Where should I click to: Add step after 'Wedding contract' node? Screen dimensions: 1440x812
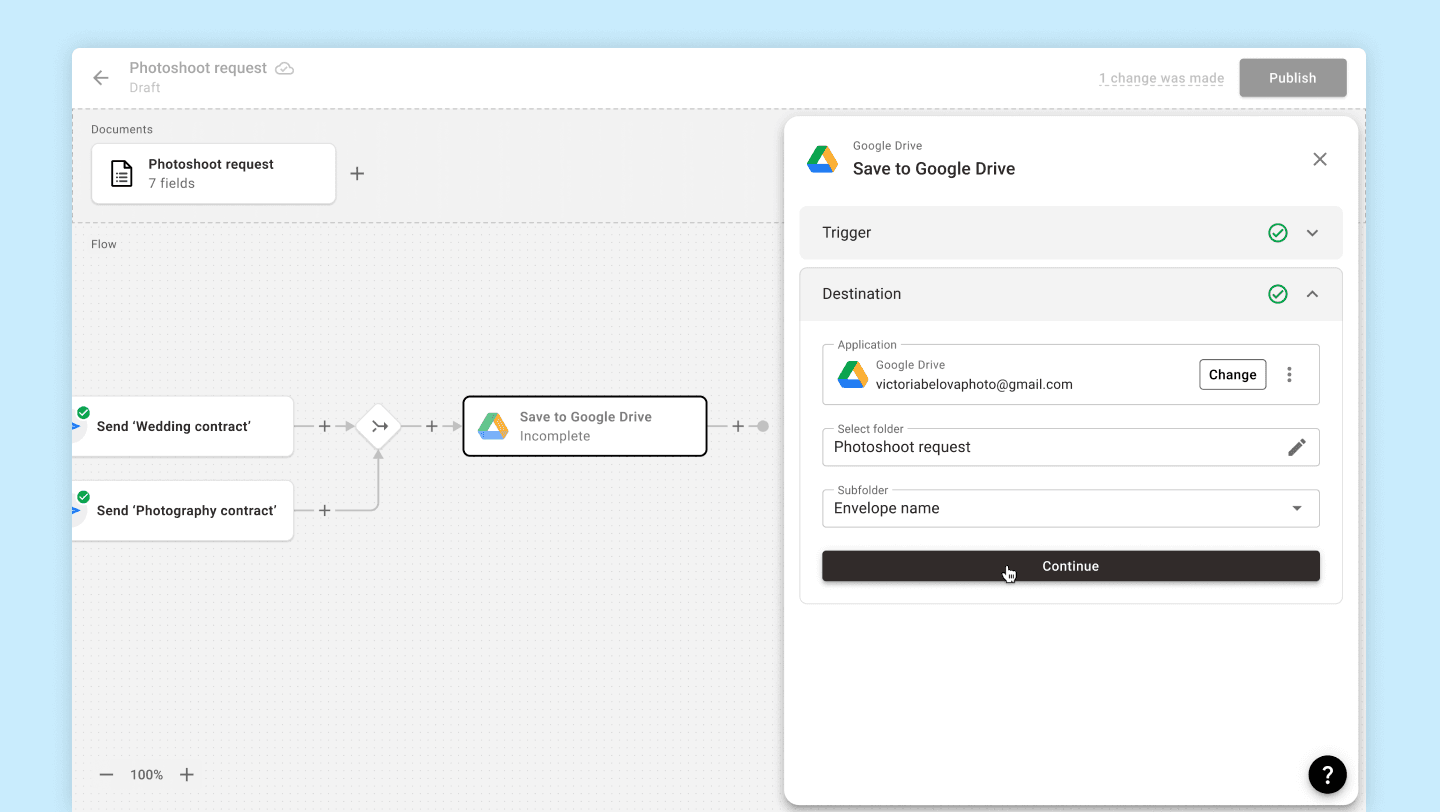click(x=324, y=426)
